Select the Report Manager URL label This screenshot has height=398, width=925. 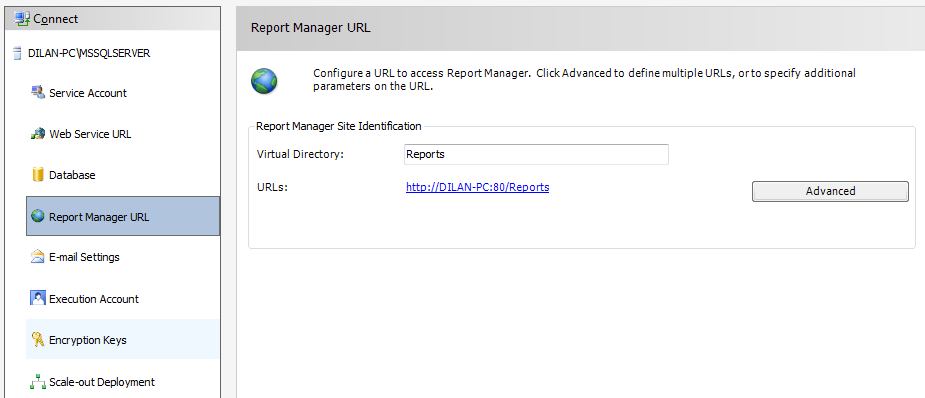click(99, 217)
